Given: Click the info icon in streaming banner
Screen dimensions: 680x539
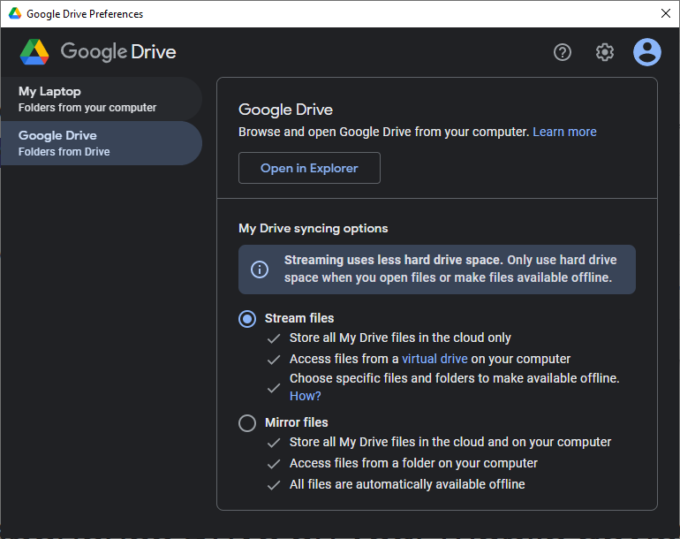Looking at the screenshot, I should tap(259, 270).
